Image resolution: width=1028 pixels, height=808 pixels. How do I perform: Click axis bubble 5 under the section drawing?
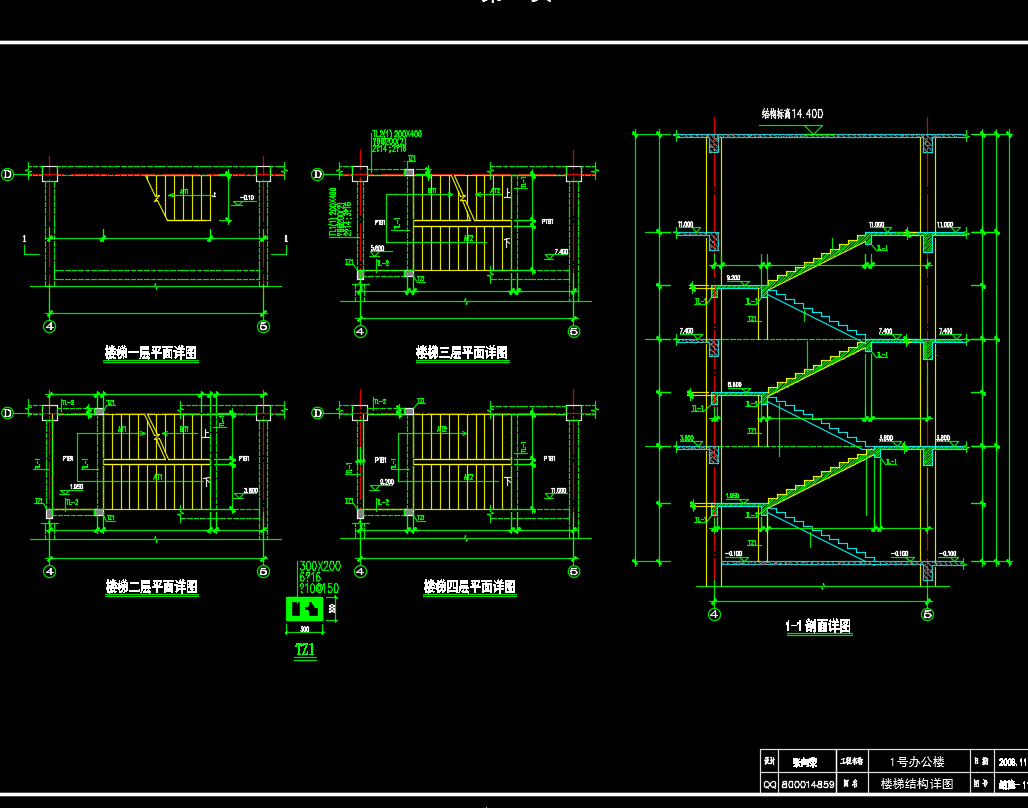[x=928, y=613]
